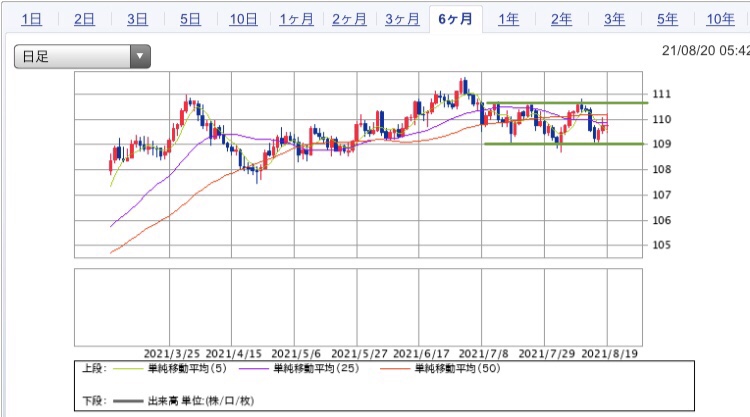Open the 3日 chart range
Screen dimensions: 750x417
(137, 19)
